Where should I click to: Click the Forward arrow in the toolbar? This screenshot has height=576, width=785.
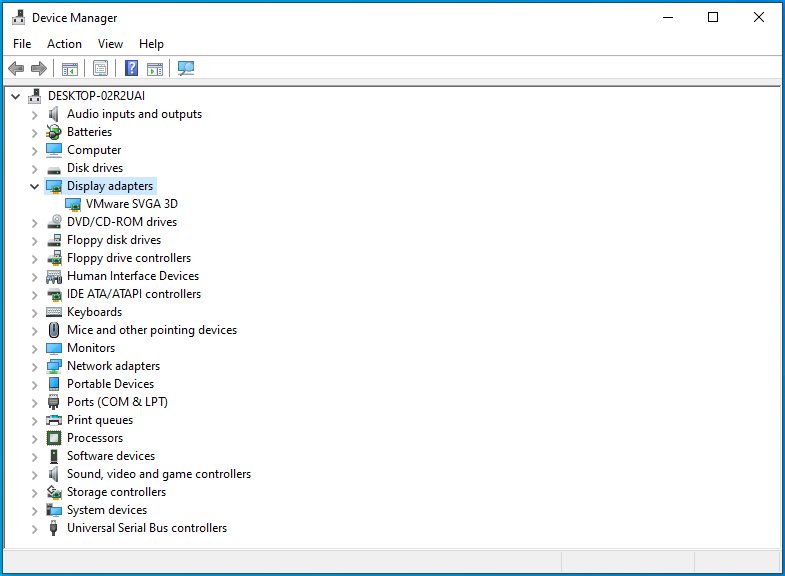[39, 69]
